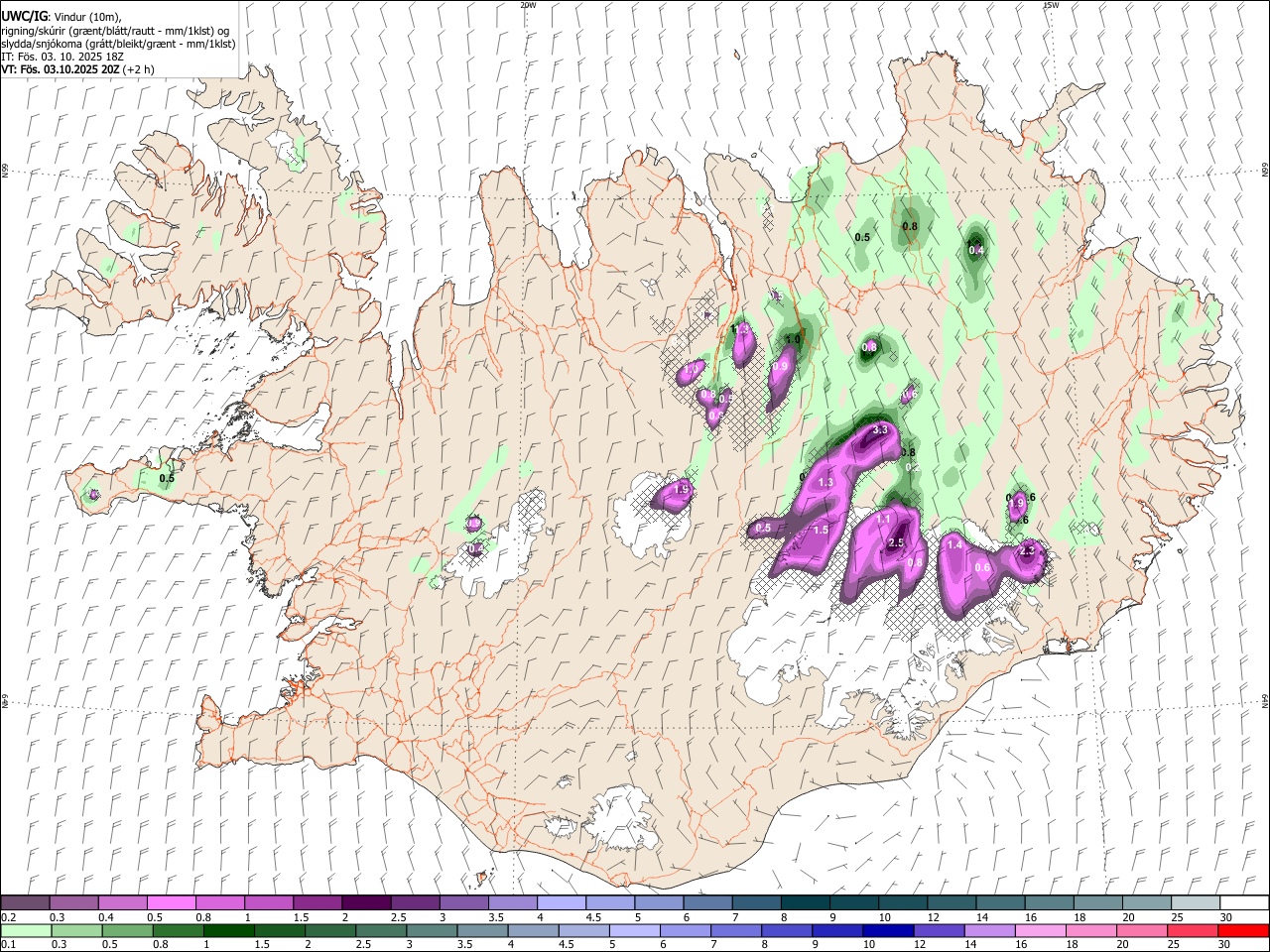Click the 1.5–2 purple swatch in upper legend
Viewport: 1270px width, 952px height.
click(x=317, y=903)
